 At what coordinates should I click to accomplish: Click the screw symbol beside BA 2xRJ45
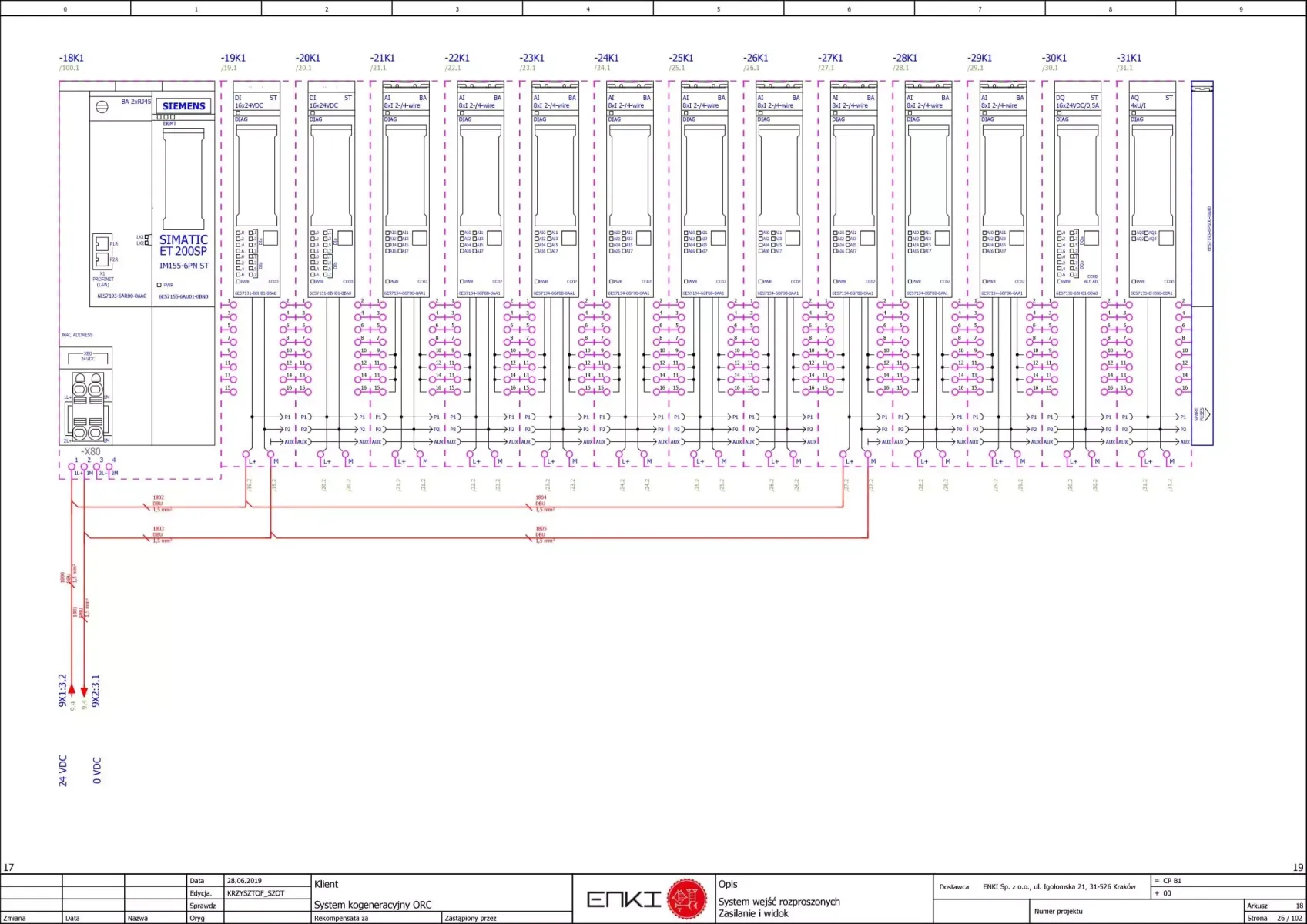102,107
